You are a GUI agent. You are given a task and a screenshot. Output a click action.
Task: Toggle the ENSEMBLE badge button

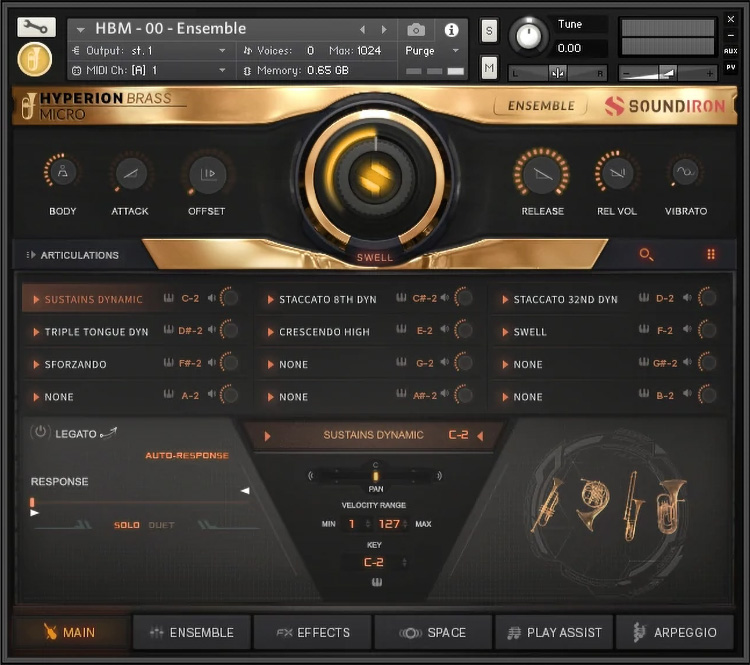[541, 106]
